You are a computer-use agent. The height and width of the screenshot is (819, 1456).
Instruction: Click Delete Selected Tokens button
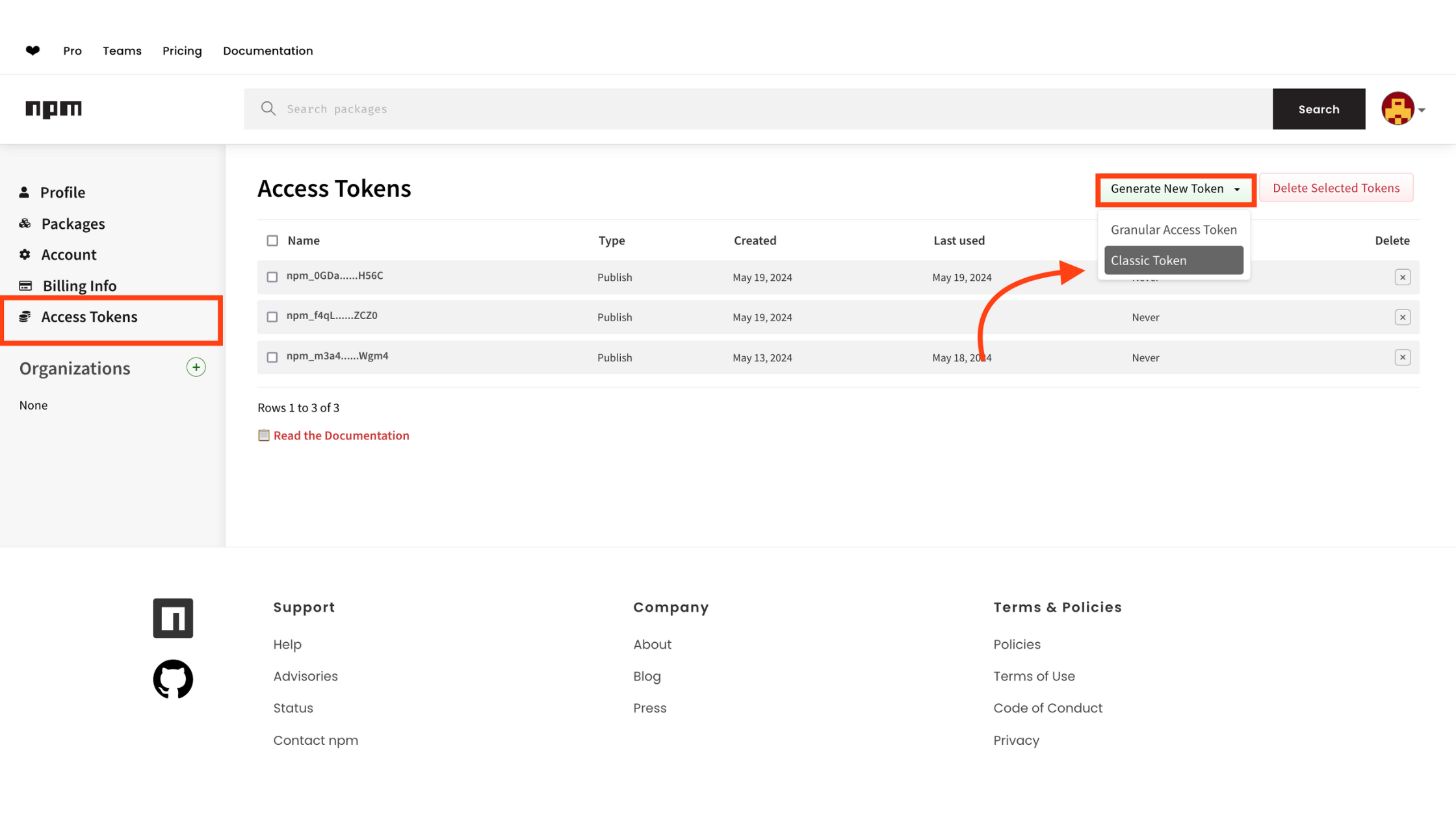tap(1336, 188)
